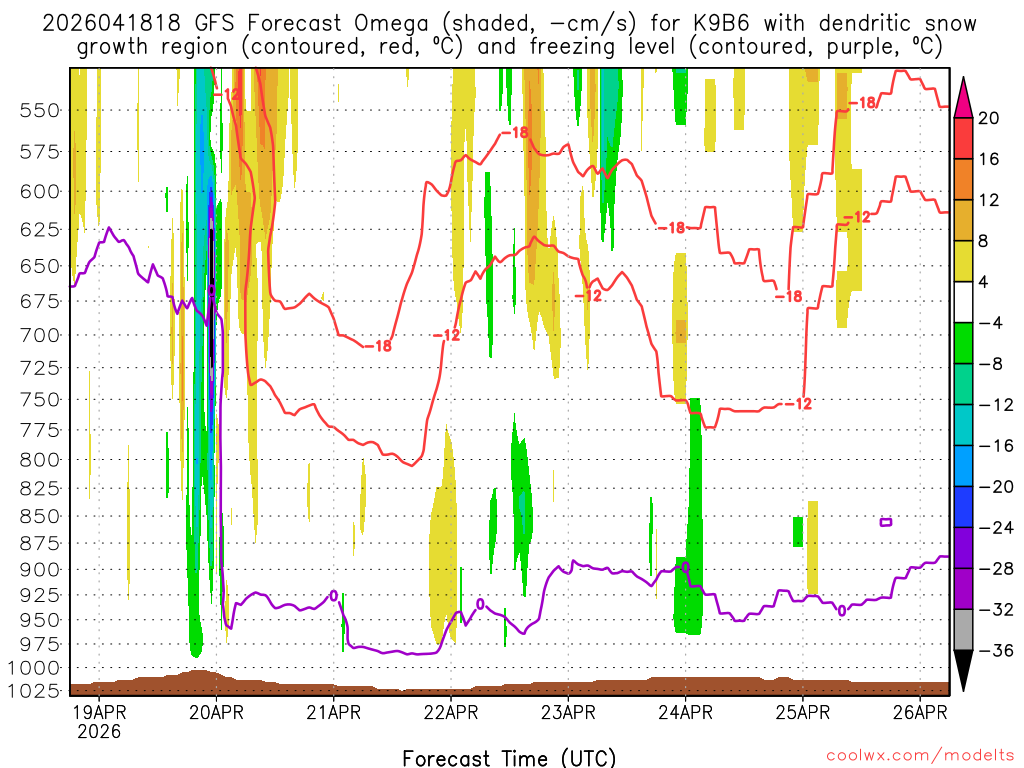Click the 22APR time axis label
The width and height of the screenshot is (1024, 768).
click(451, 712)
